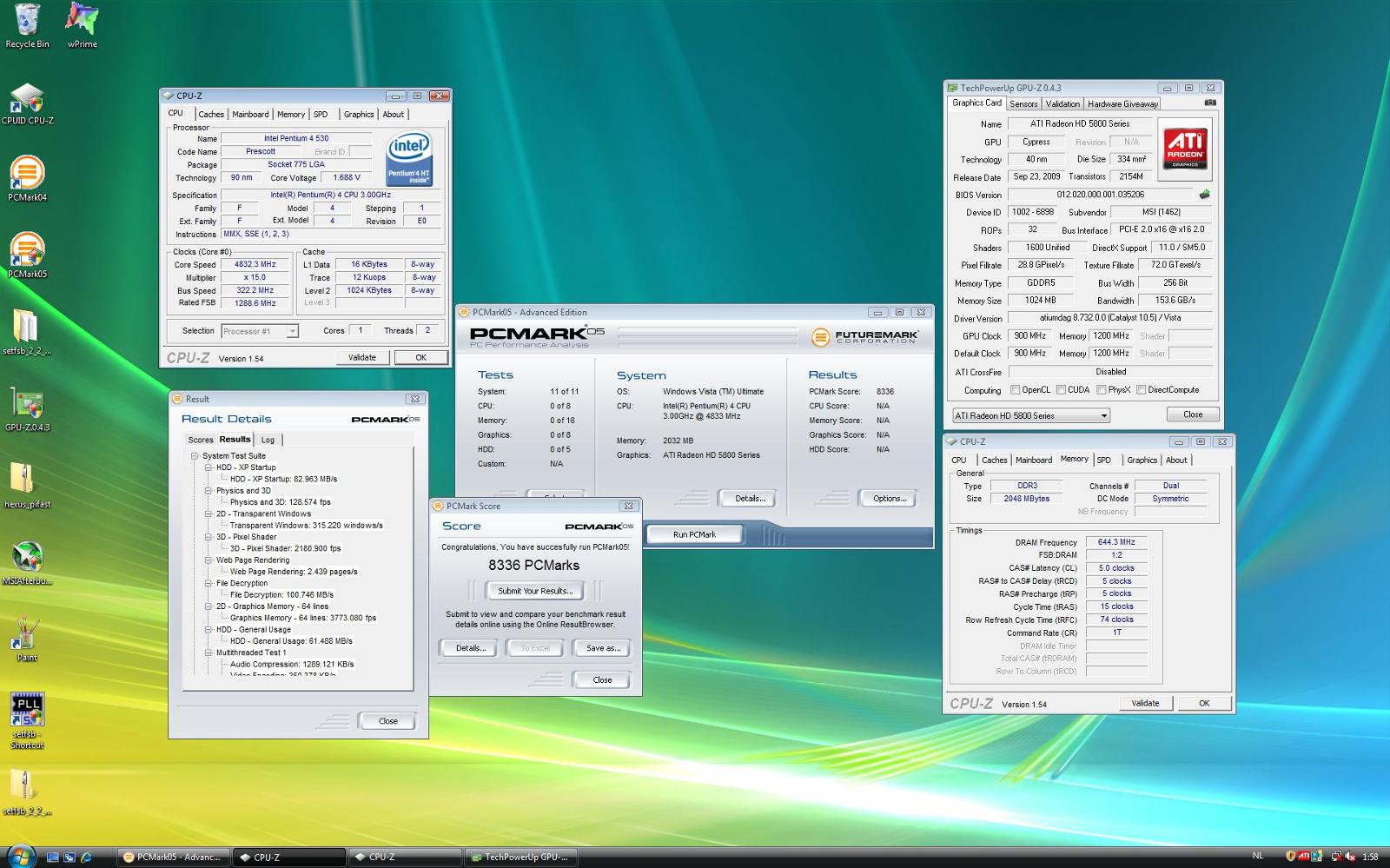Click OK in the CPU-Z processor window
Screen dimensions: 1390x868
pos(421,357)
